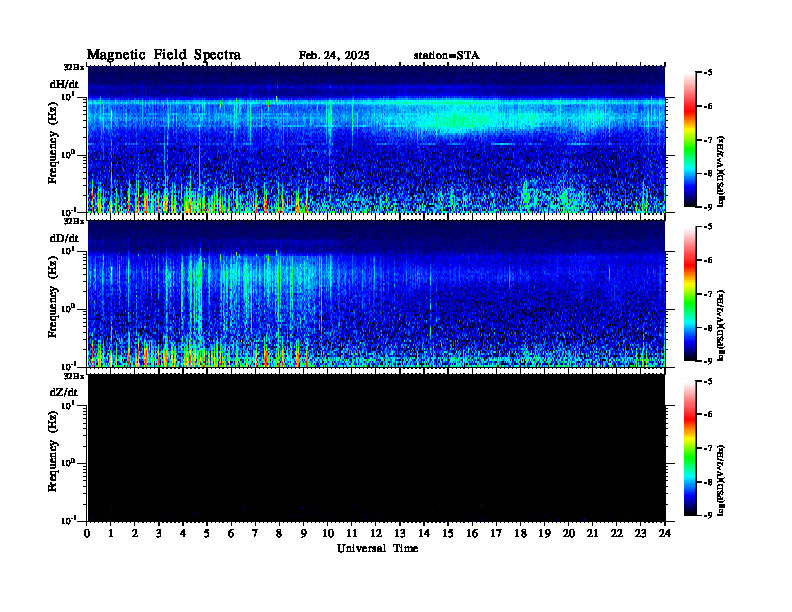Click hour 23 on the Universal Time axis

[x=640, y=533]
